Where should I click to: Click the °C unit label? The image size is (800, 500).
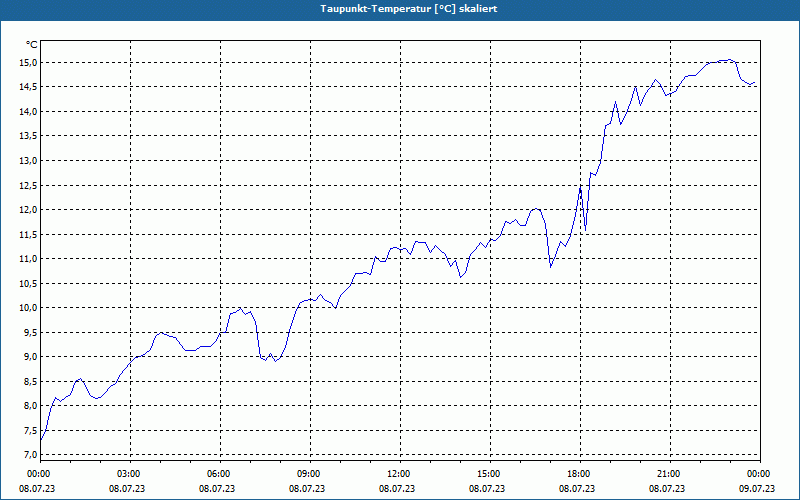[x=32, y=45]
